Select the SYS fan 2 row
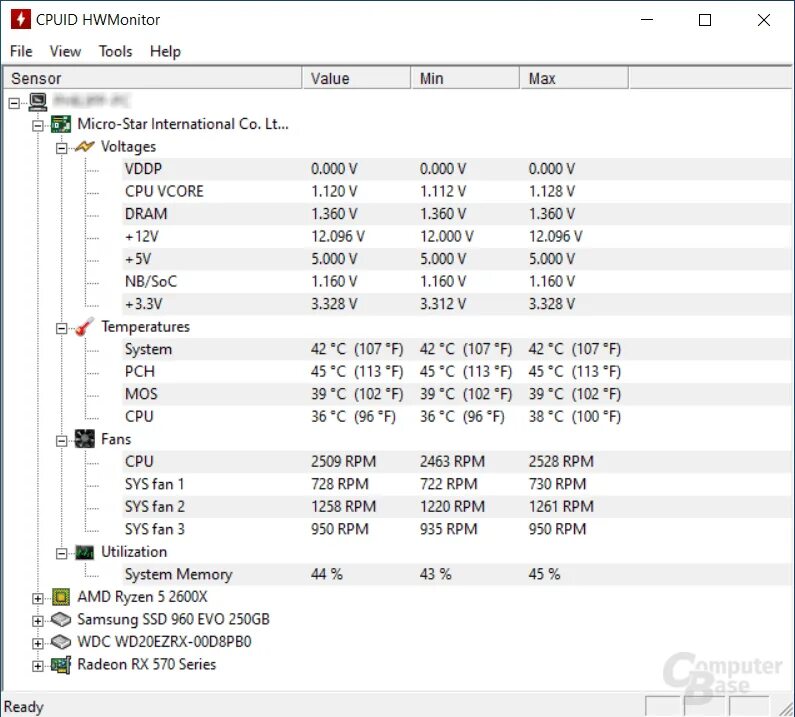This screenshot has height=717, width=795. coord(456,507)
